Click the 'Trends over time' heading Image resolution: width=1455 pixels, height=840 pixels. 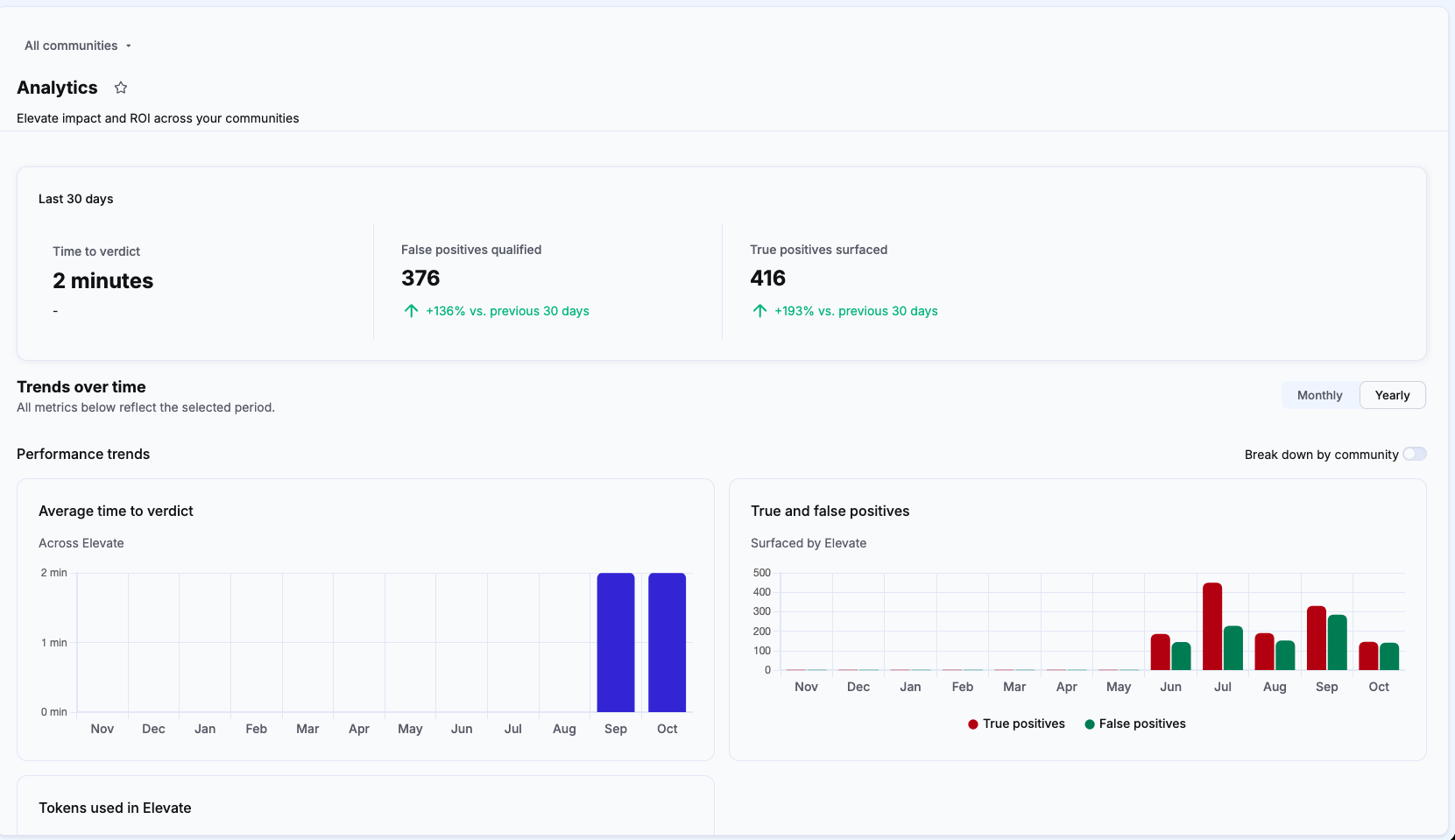(81, 387)
